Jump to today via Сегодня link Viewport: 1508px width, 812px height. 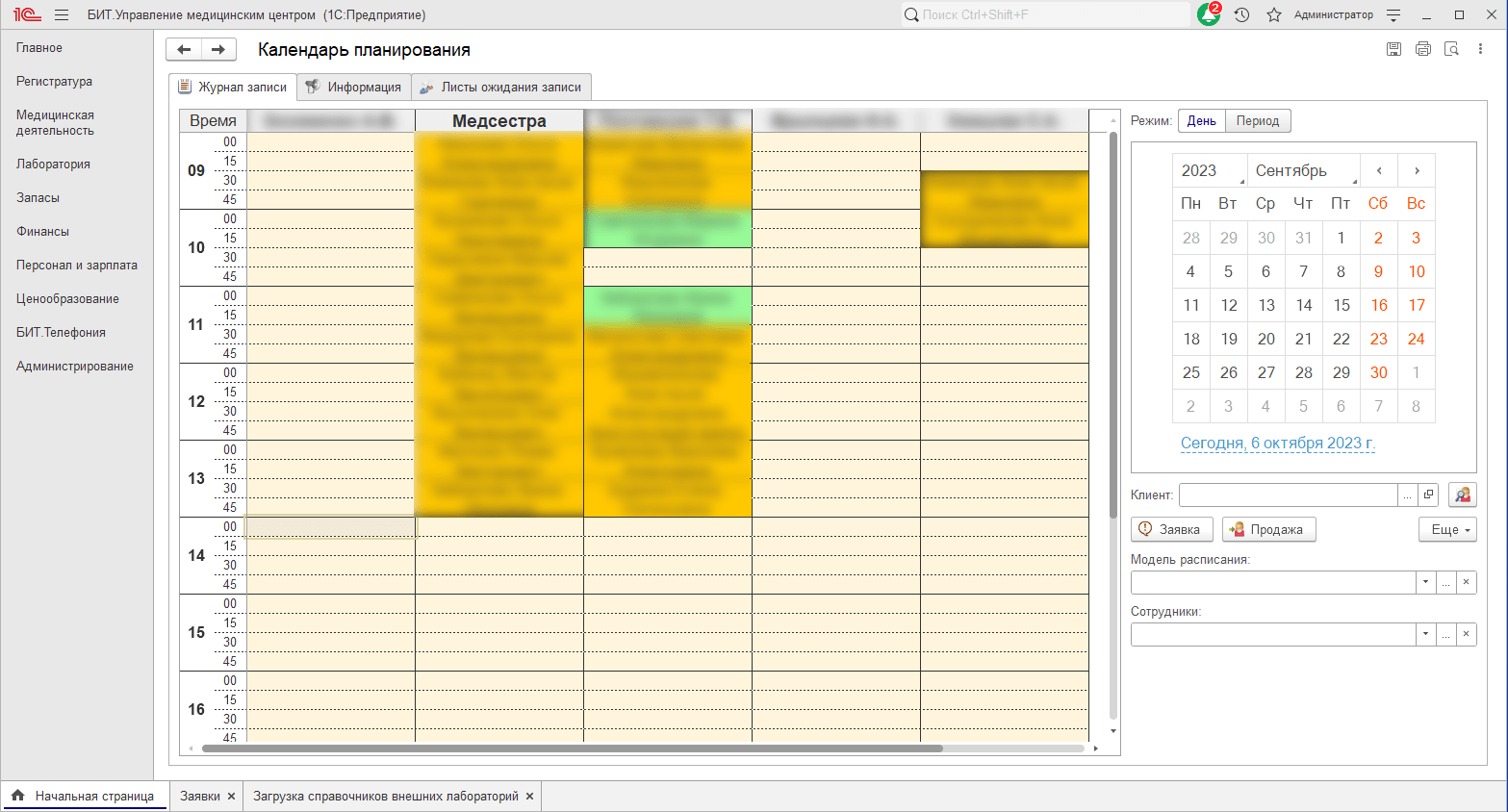pyautogui.click(x=1277, y=443)
